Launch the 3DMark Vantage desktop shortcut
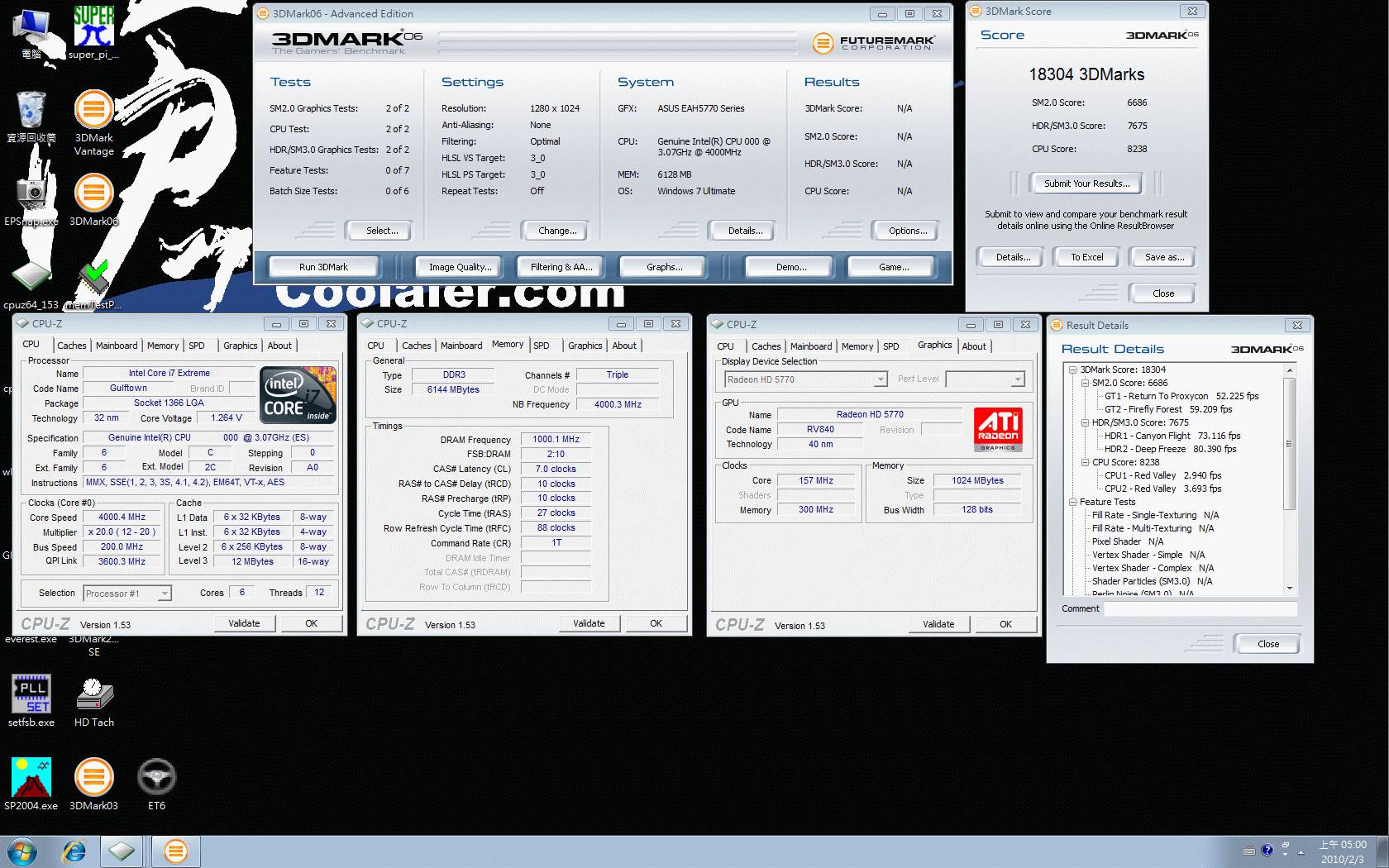 [x=93, y=122]
